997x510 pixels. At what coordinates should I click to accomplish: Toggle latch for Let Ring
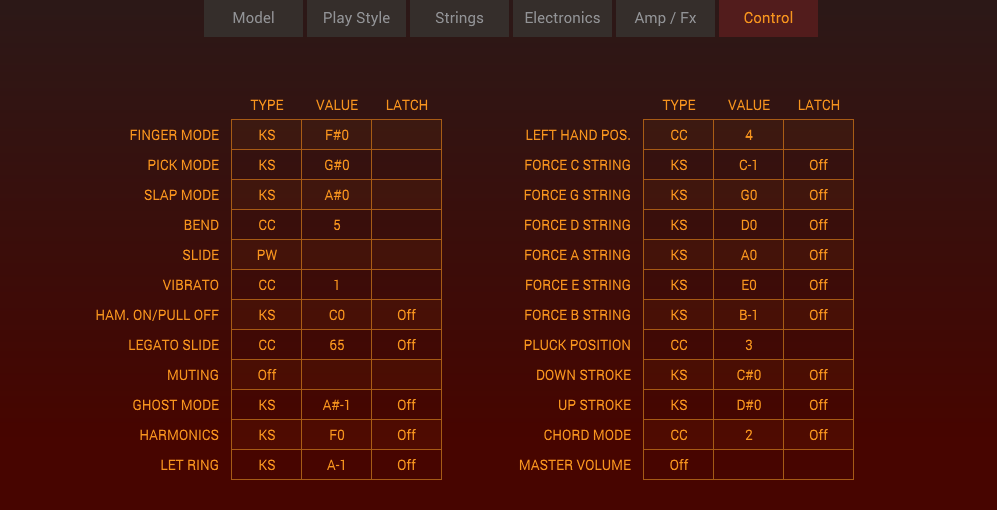[406, 465]
